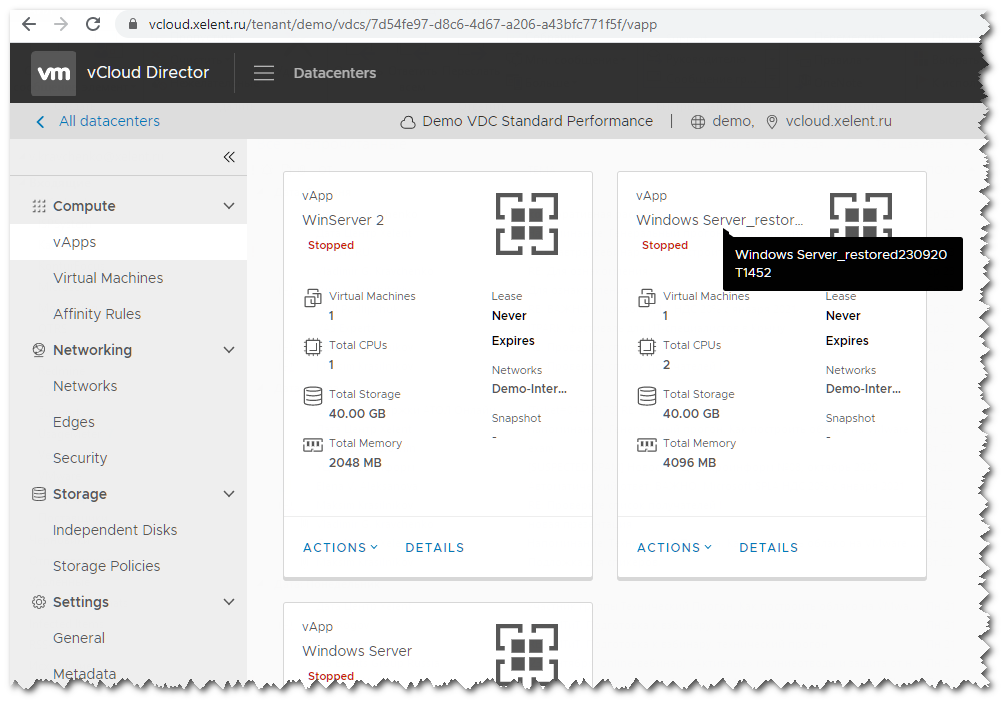Click the Windows Server_restor... vApp name
This screenshot has height=706, width=1007.
[x=719, y=220]
